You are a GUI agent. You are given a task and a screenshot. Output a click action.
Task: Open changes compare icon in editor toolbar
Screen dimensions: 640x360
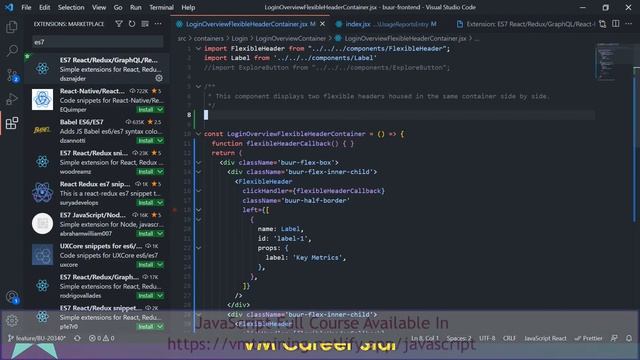pos(602,24)
